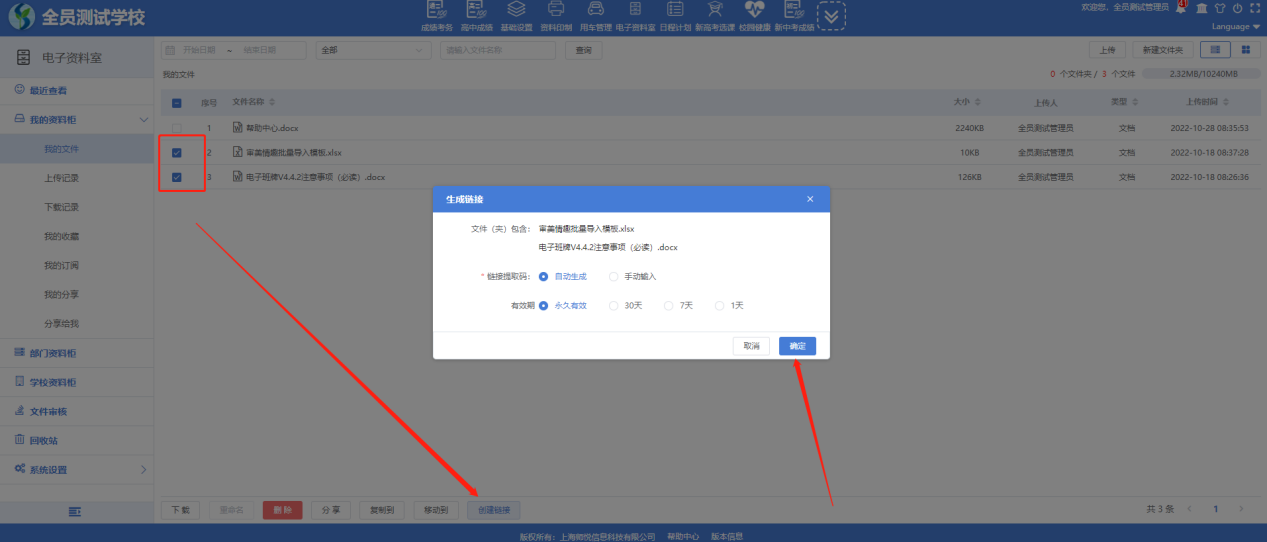Toggle the select-all header checkbox
1267x542 pixels.
click(177, 102)
